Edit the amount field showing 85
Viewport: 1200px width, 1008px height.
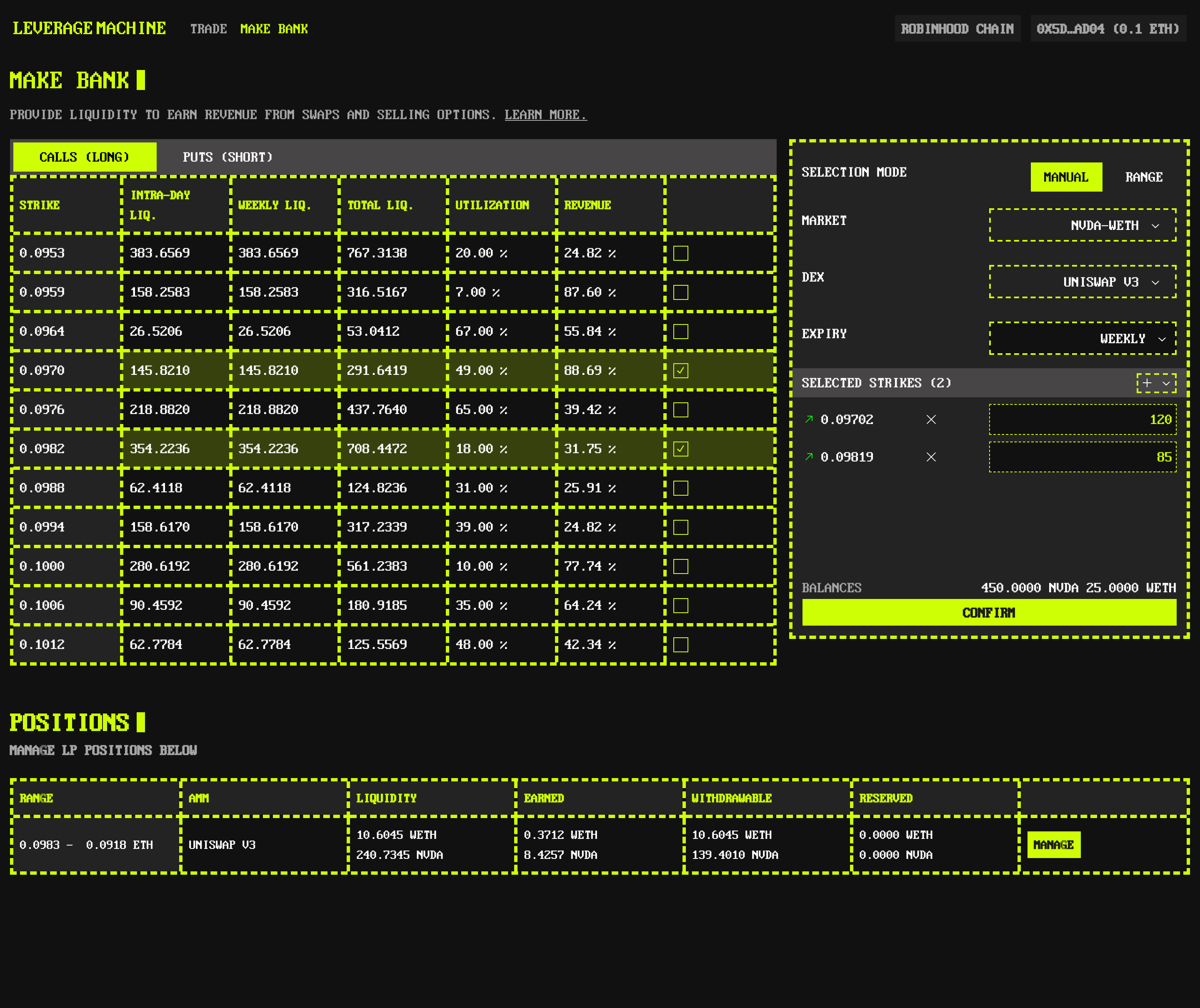point(1082,457)
